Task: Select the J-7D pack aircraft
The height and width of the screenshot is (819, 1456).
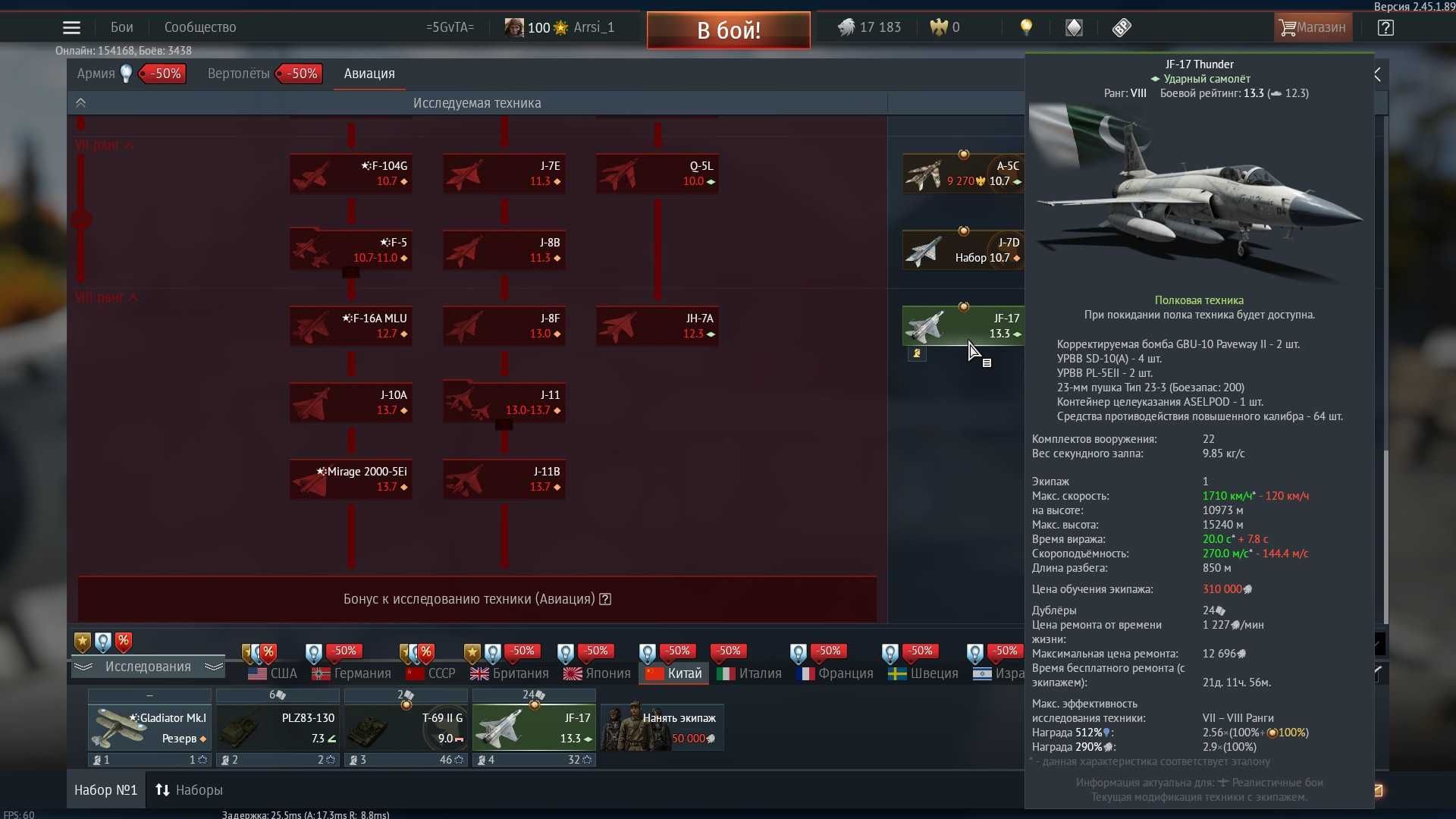Action: coord(963,250)
